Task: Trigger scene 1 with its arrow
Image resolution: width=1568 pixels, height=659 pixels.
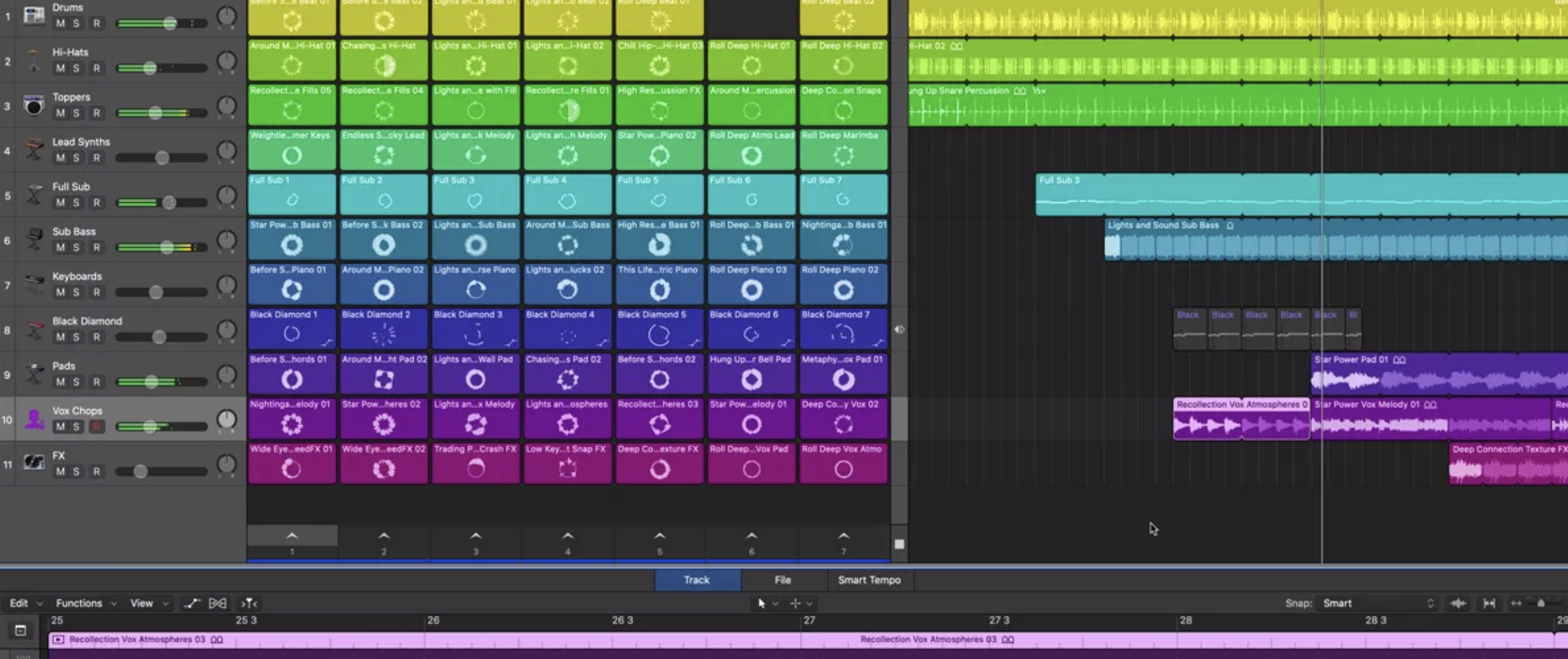Action: [x=292, y=536]
